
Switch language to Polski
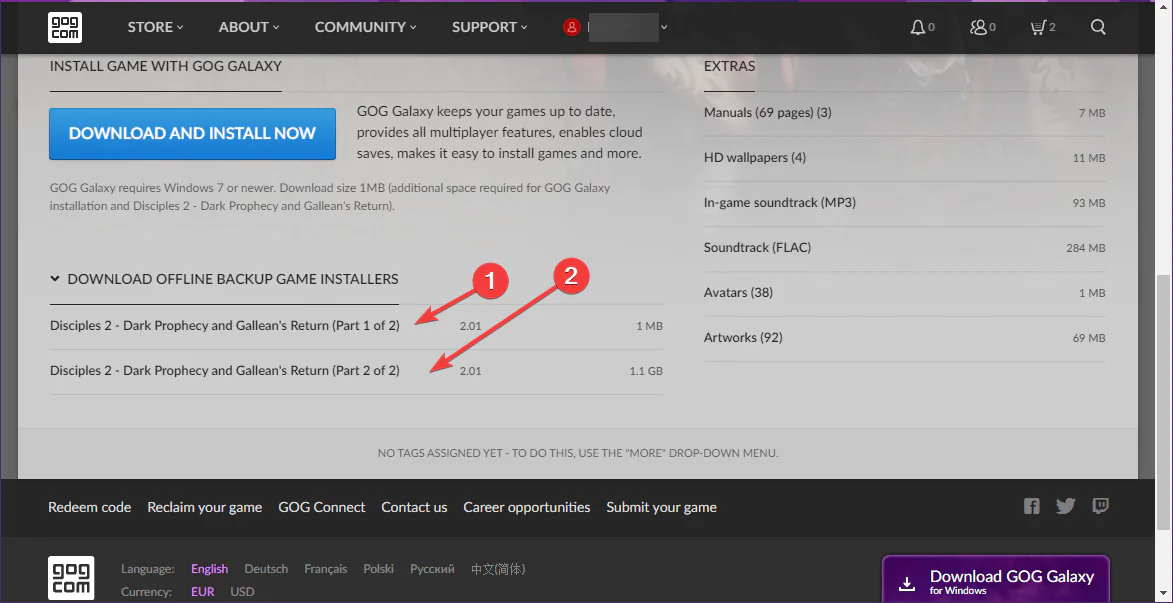pos(379,569)
